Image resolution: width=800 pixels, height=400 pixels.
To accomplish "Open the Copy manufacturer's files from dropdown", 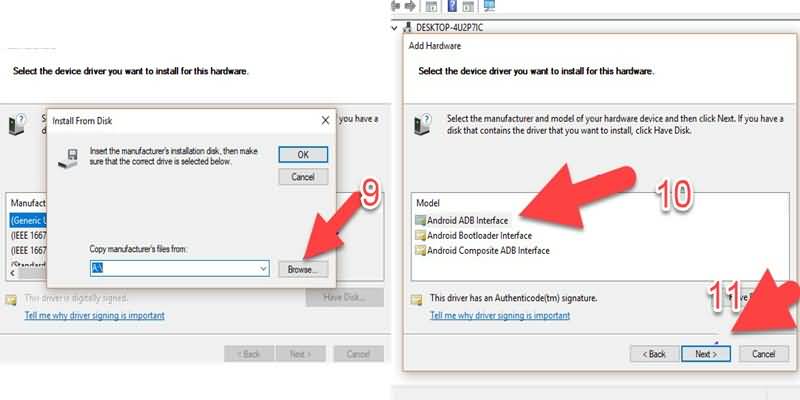I will 263,268.
